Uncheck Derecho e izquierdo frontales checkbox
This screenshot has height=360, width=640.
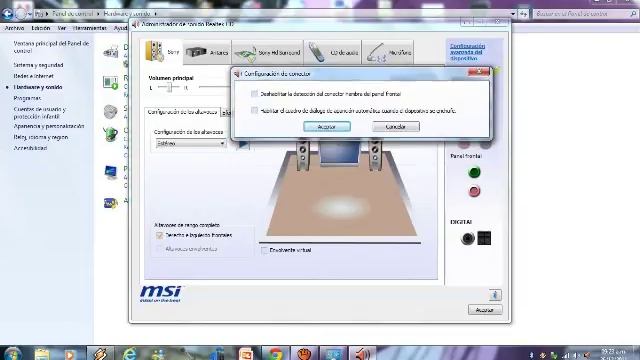(x=159, y=235)
